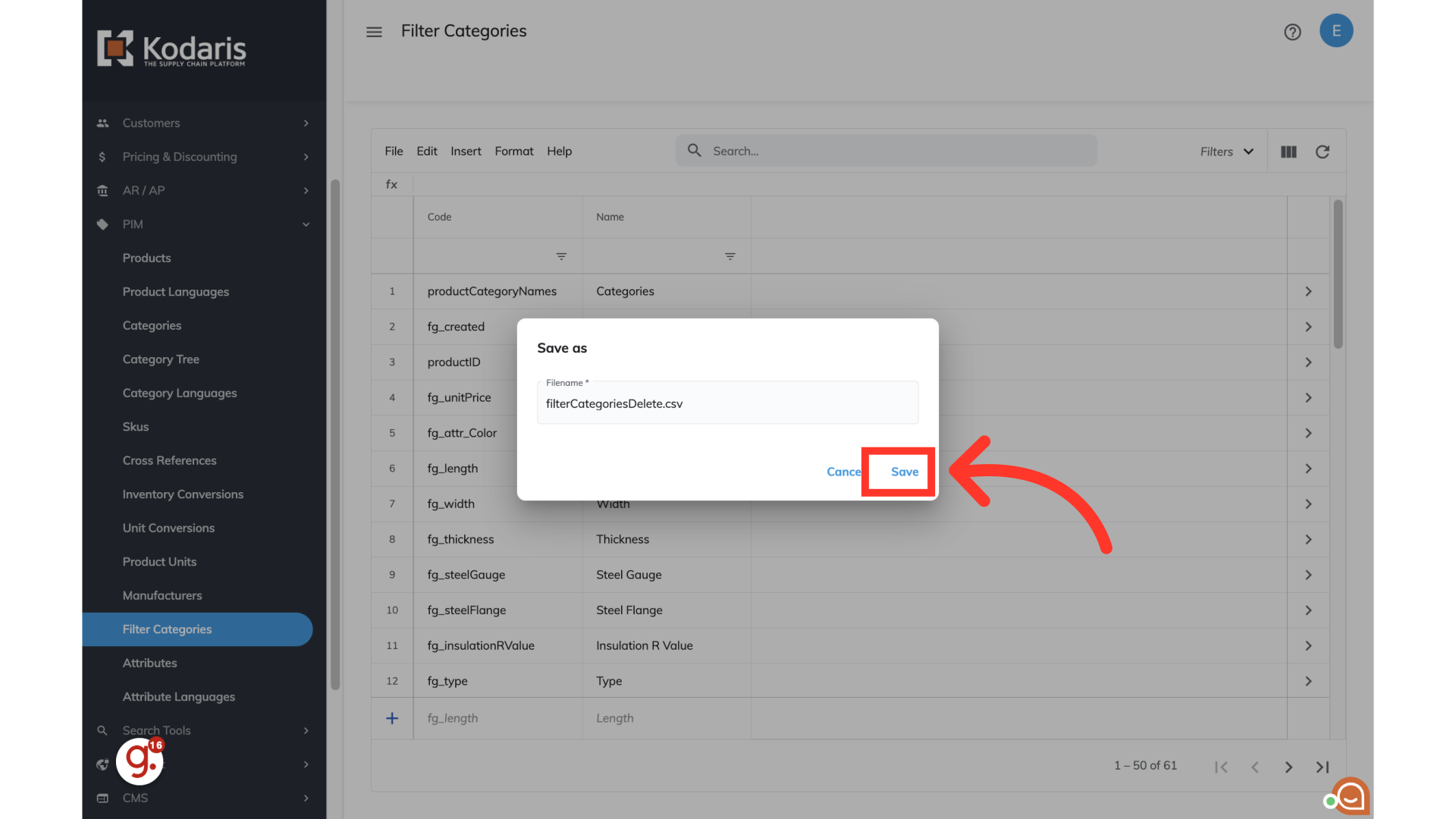Click the hamburger menu icon
1456x819 pixels.
(x=374, y=32)
